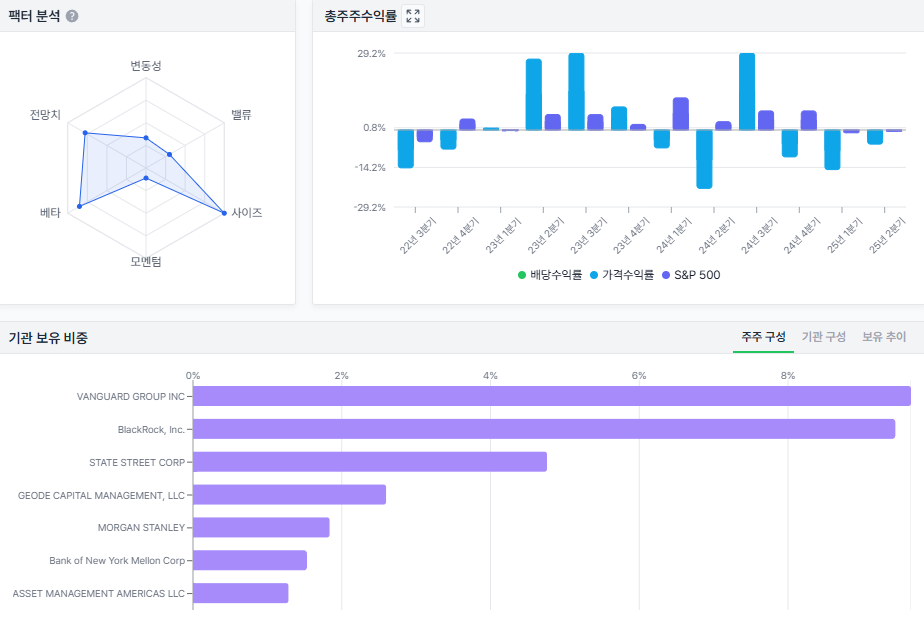Click the 24년 1분기 S&P 500 bar
This screenshot has width=924, height=618.
click(x=681, y=114)
